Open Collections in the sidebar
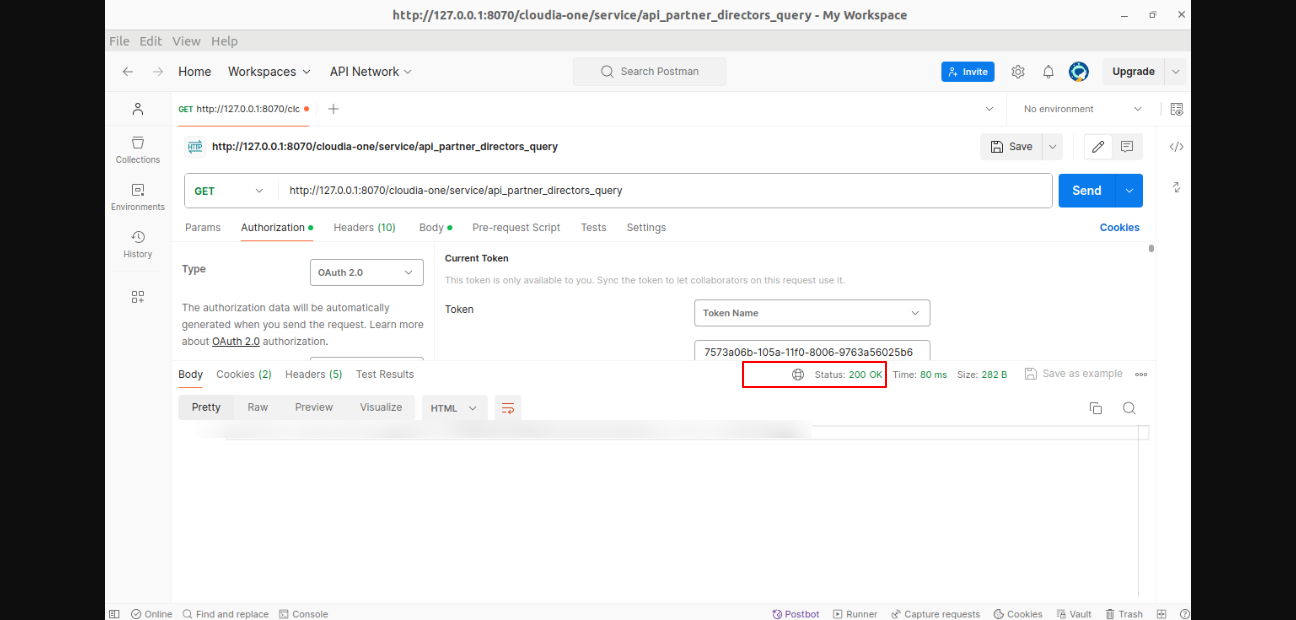The image size is (1296, 620). point(138,150)
